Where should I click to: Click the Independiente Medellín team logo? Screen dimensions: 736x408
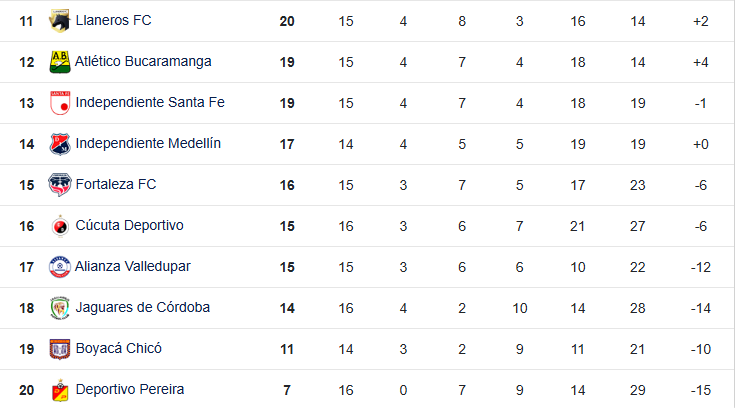point(60,144)
